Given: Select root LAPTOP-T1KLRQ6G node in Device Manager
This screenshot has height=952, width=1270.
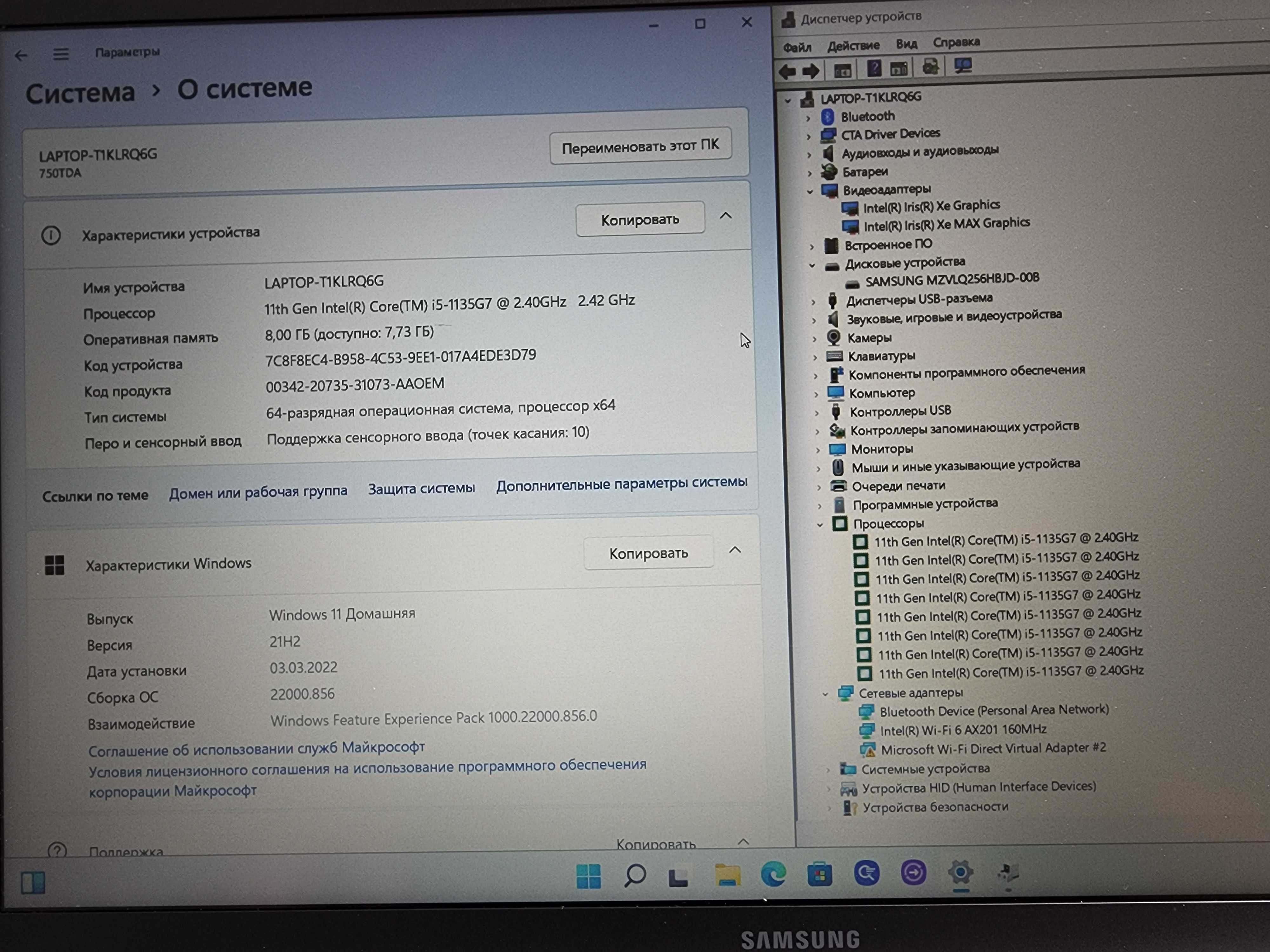Looking at the screenshot, I should (x=870, y=97).
